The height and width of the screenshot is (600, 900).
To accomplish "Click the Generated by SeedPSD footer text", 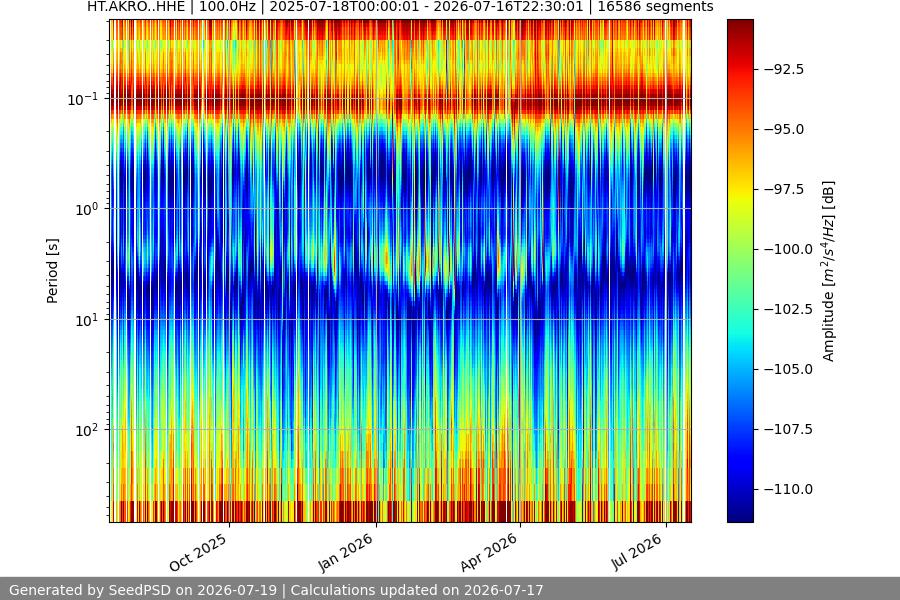I will pyautogui.click(x=276, y=590).
